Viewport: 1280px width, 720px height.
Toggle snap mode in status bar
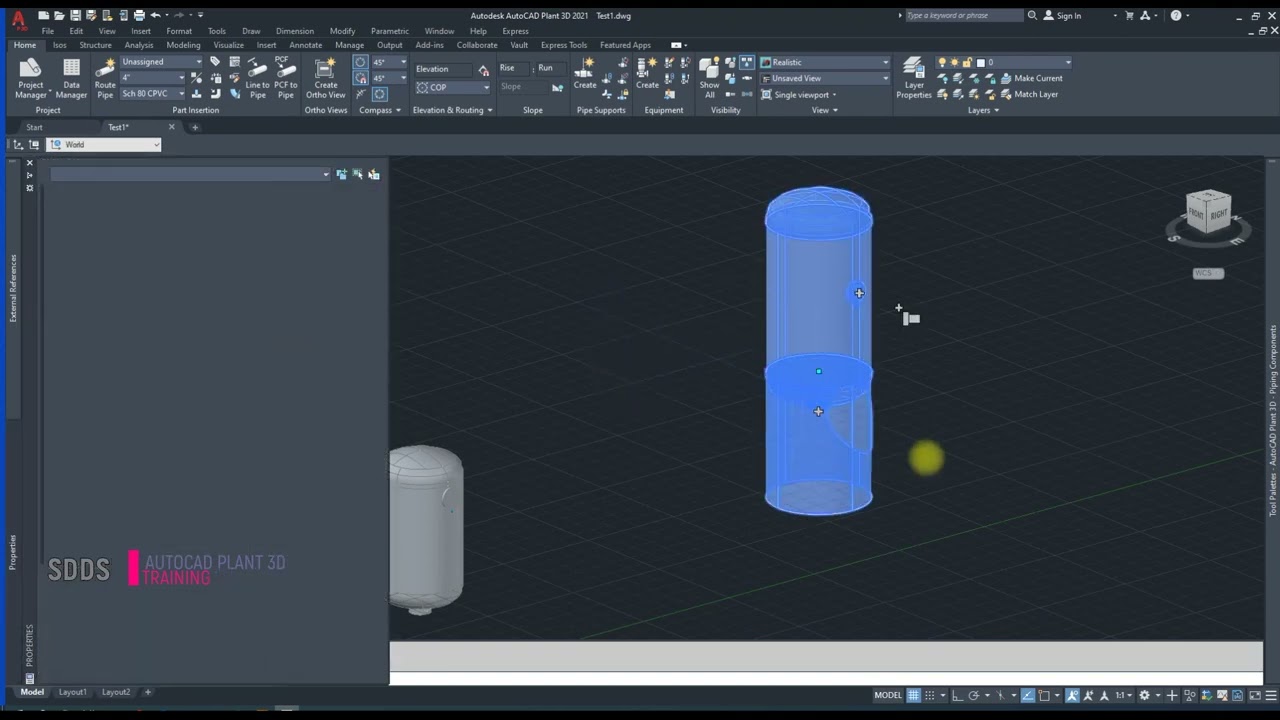pyautogui.click(x=931, y=695)
